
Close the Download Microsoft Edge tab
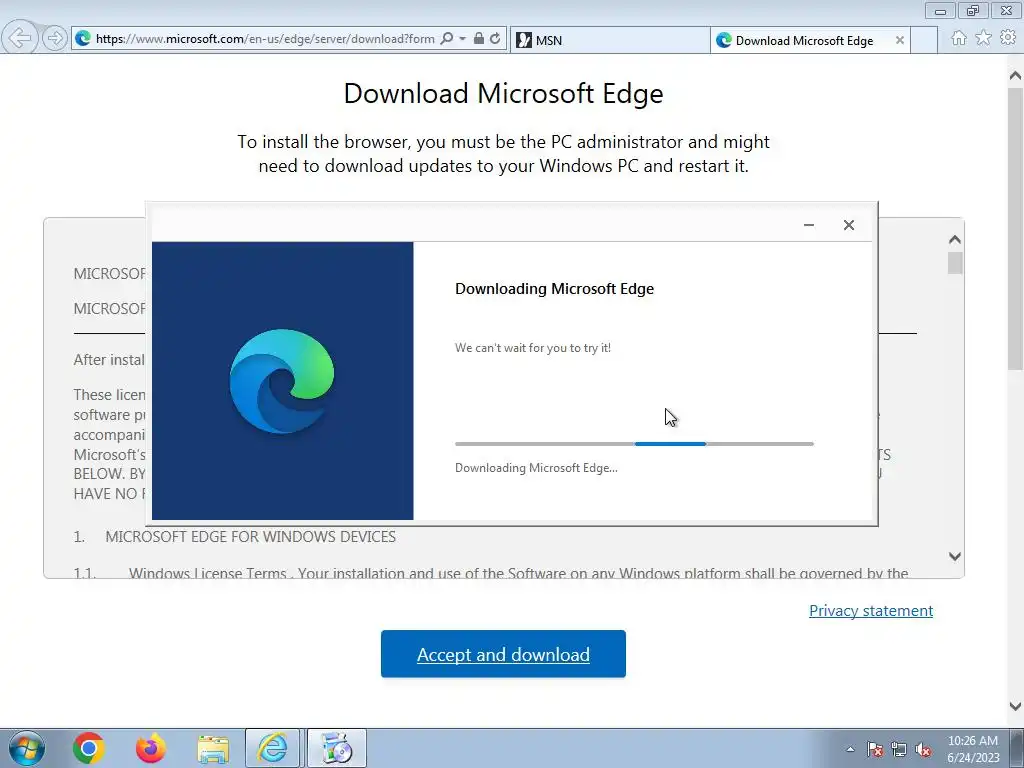[899, 40]
